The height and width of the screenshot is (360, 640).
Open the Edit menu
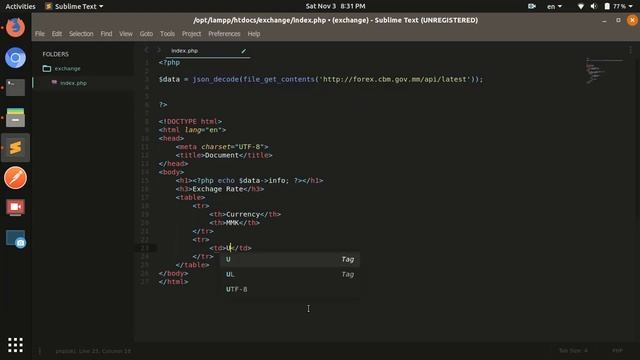click(57, 34)
